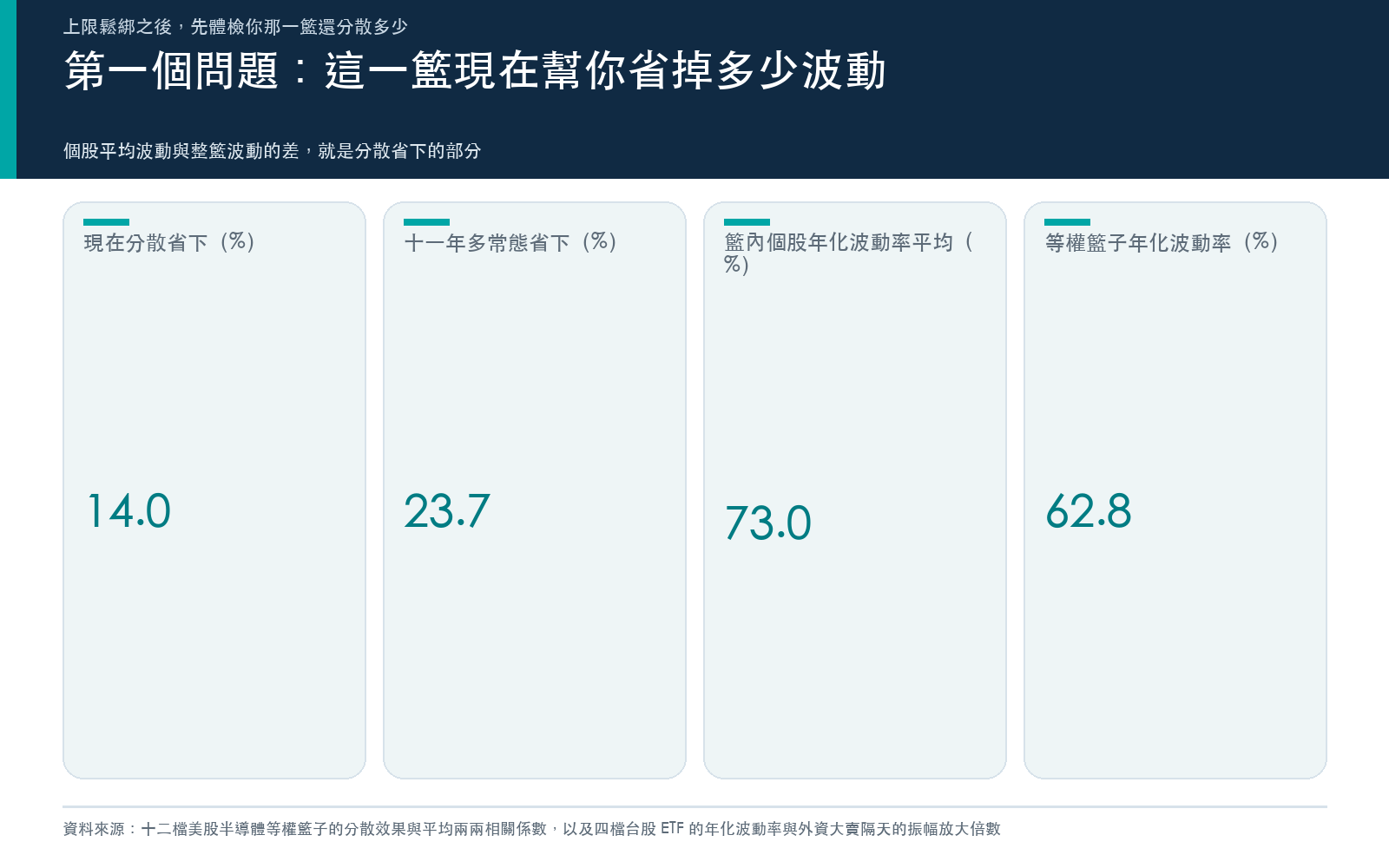
Task: Click the value 14.0
Action: pos(128,510)
